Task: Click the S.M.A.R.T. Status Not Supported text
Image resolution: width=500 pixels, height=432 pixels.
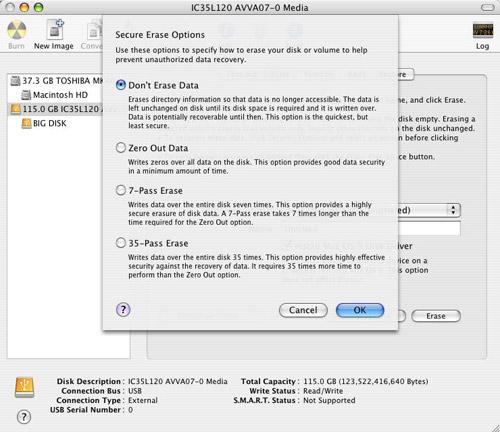Action: (329, 400)
